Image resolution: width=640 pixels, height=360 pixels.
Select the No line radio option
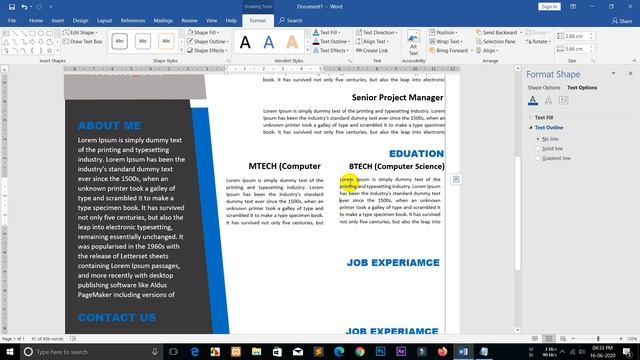(x=538, y=139)
